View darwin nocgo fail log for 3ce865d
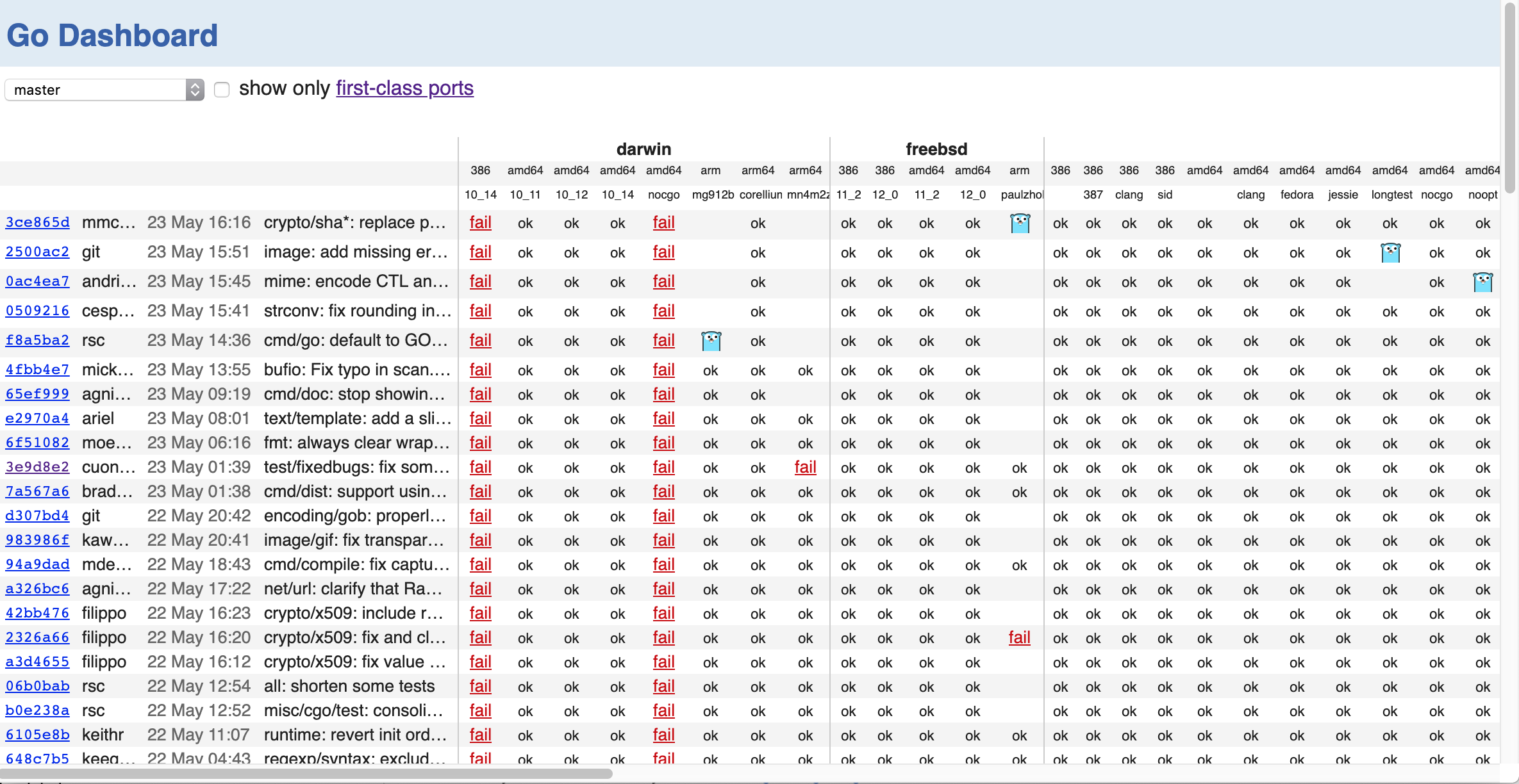 [x=663, y=222]
